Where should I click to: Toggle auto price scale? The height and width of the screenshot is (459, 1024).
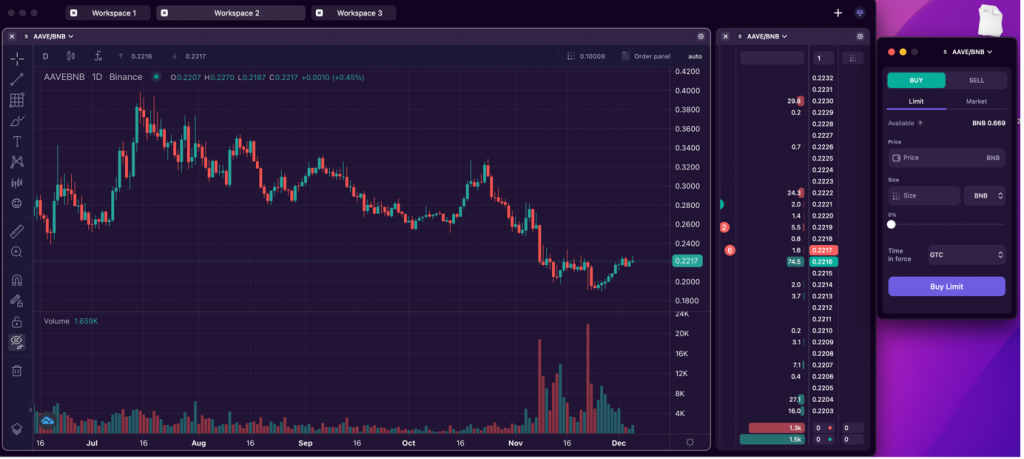click(696, 56)
